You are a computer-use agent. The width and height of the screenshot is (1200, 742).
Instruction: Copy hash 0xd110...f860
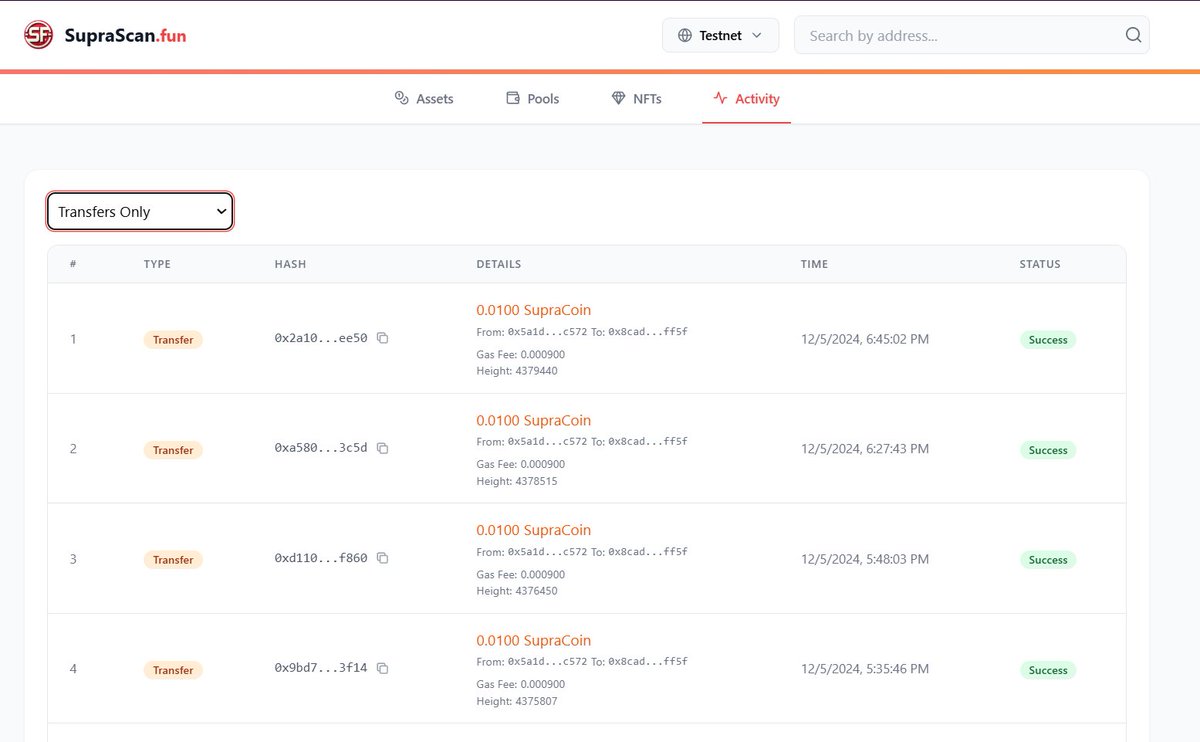(x=382, y=558)
